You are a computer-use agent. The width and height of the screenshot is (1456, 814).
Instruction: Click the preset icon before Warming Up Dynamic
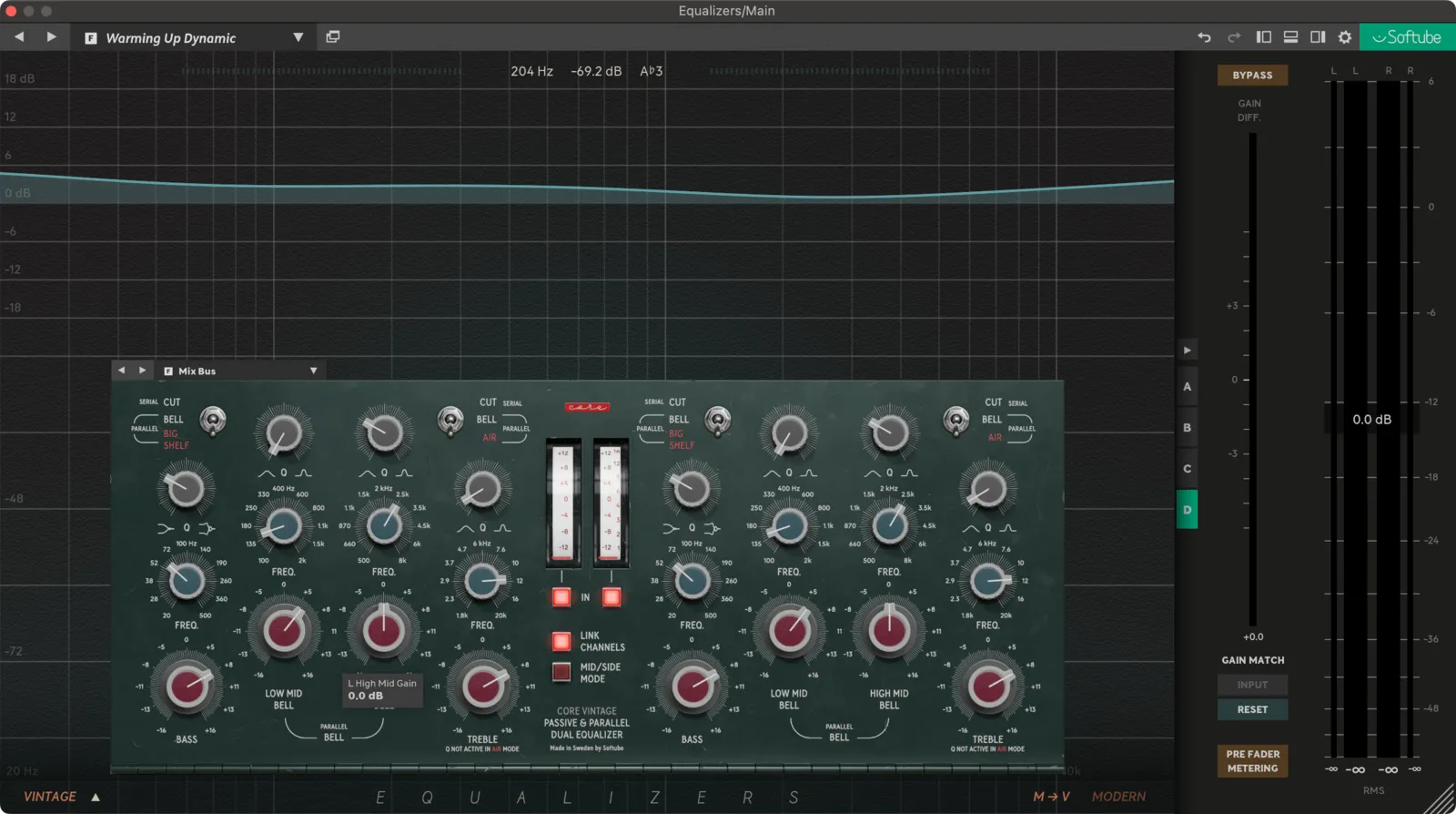91,38
